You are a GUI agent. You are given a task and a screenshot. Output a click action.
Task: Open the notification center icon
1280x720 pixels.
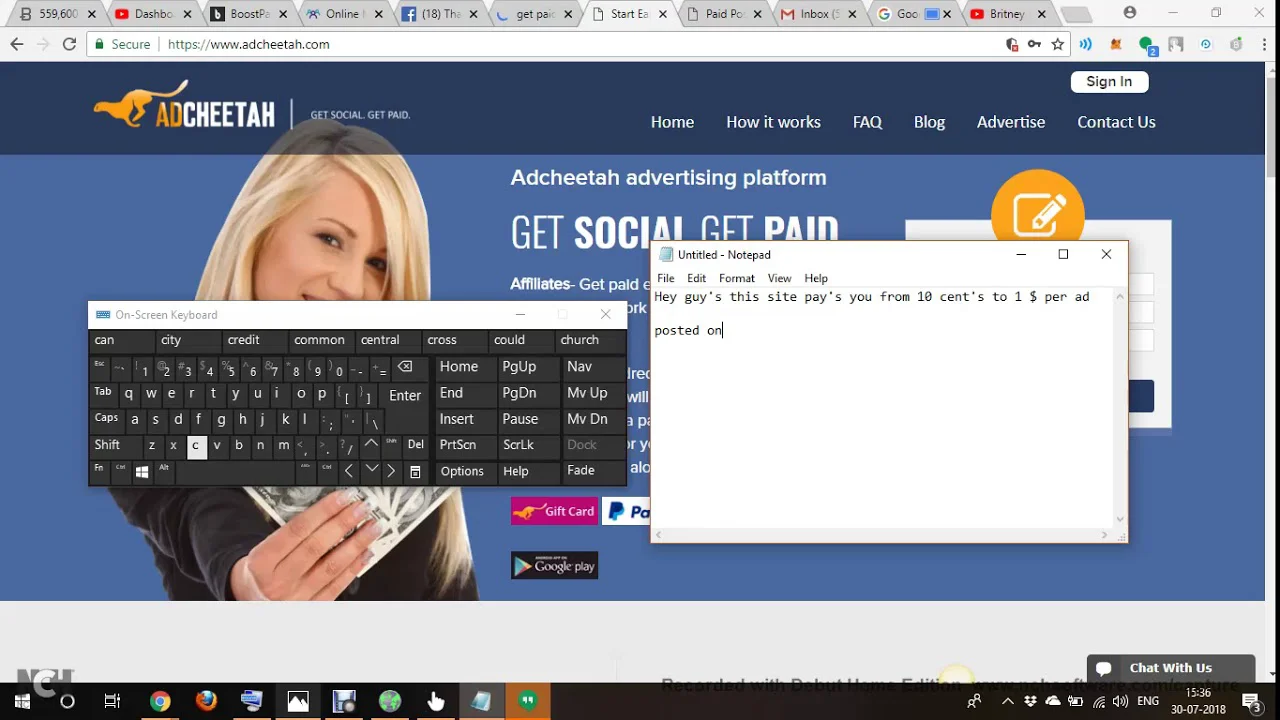[x=1251, y=701]
